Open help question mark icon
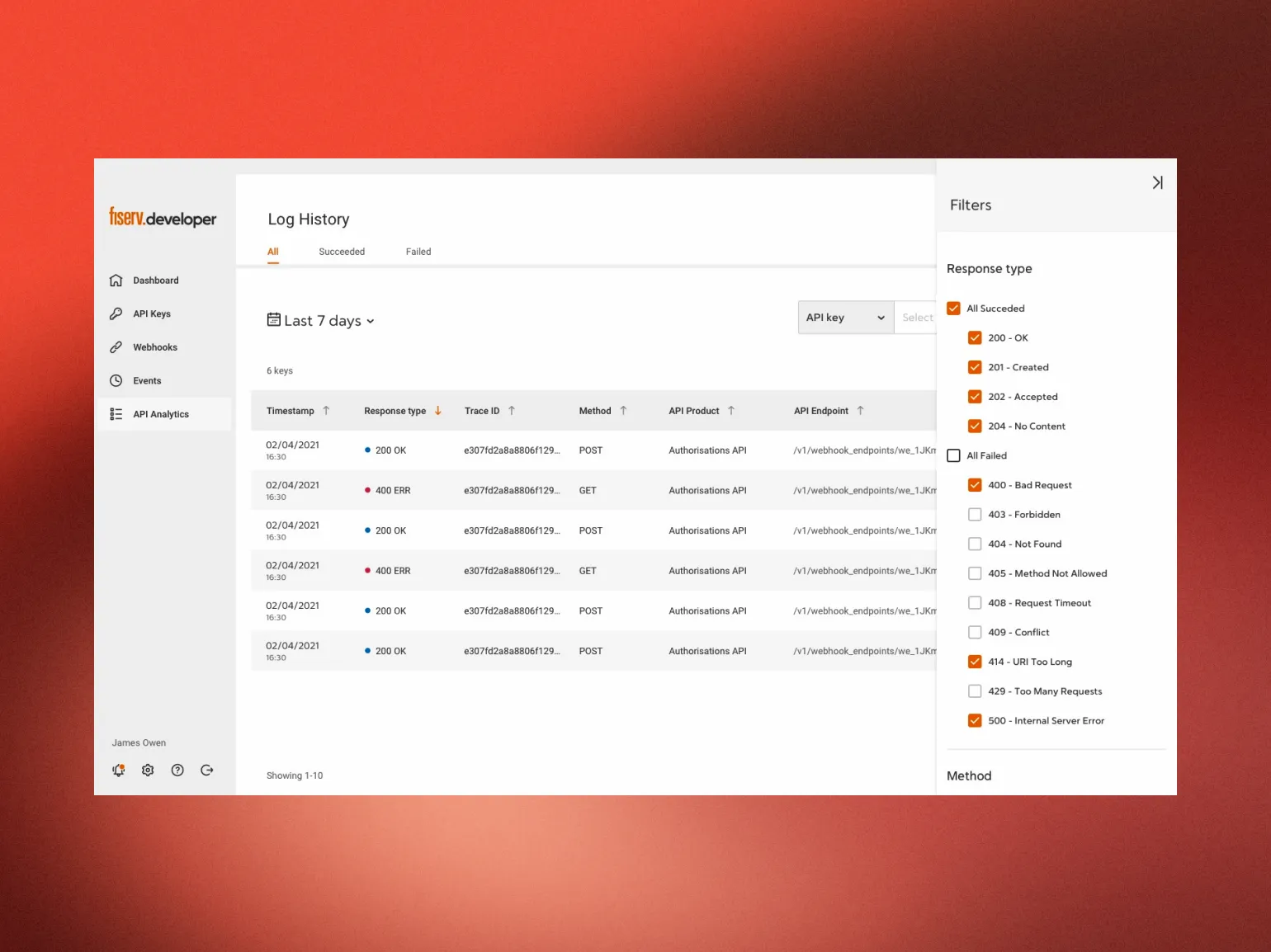 pos(177,770)
